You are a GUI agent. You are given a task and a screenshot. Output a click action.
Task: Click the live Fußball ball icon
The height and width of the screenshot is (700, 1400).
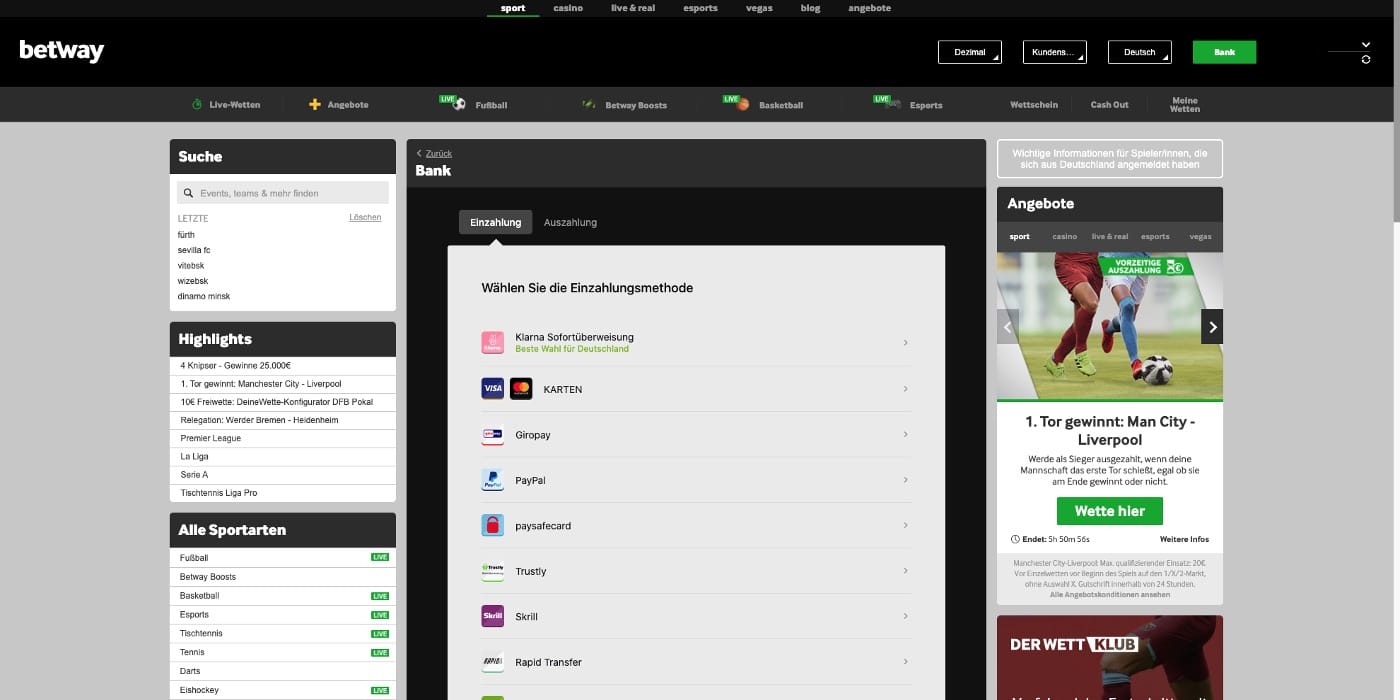coord(454,102)
